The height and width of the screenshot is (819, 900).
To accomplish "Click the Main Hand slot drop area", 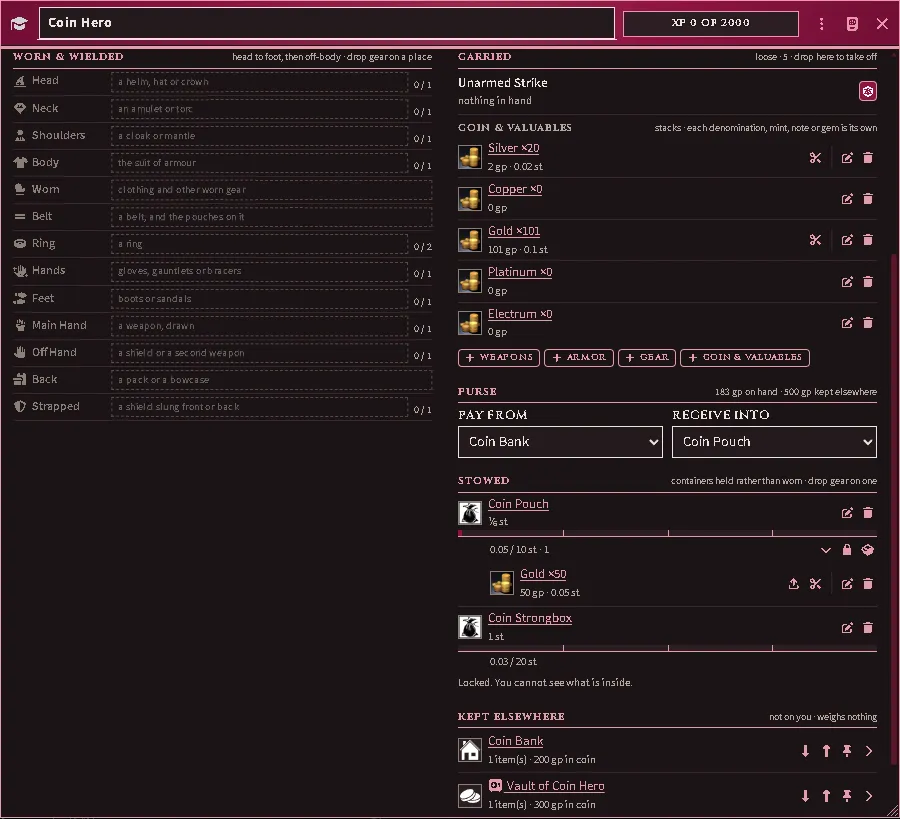I will tap(259, 326).
